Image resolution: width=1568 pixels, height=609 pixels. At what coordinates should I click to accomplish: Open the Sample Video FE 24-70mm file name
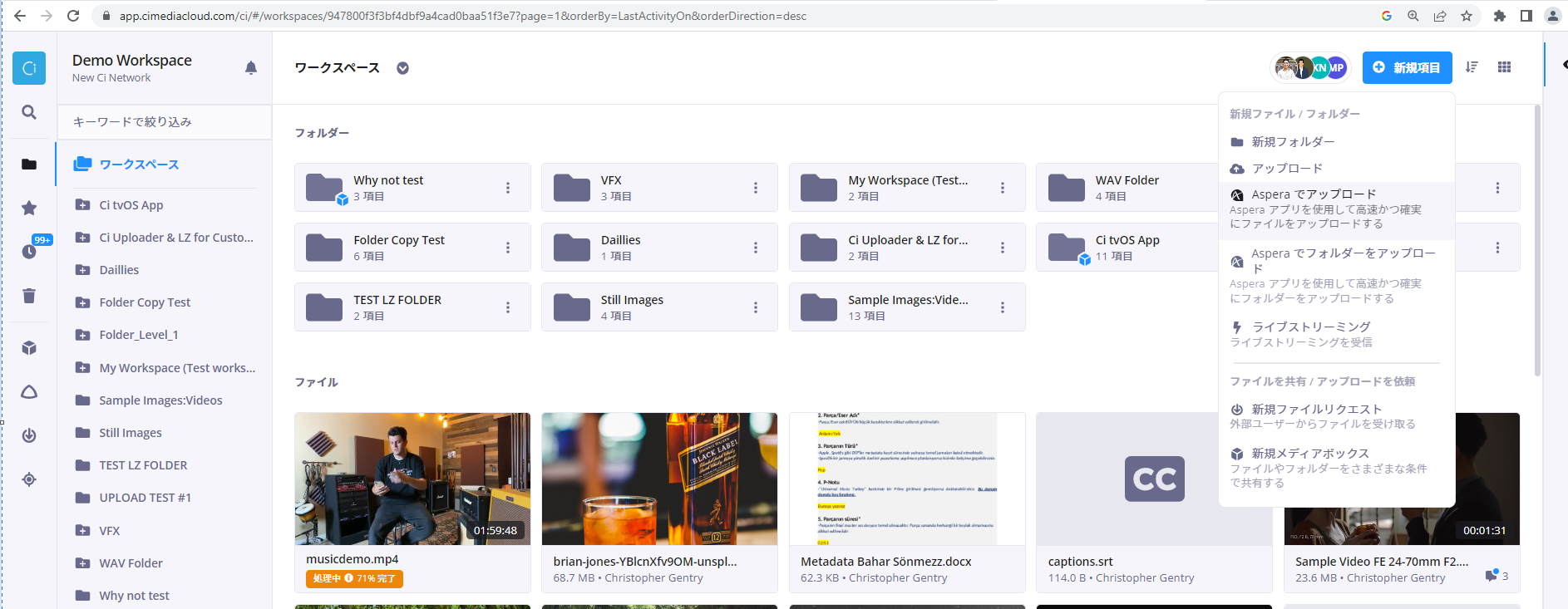(1382, 562)
